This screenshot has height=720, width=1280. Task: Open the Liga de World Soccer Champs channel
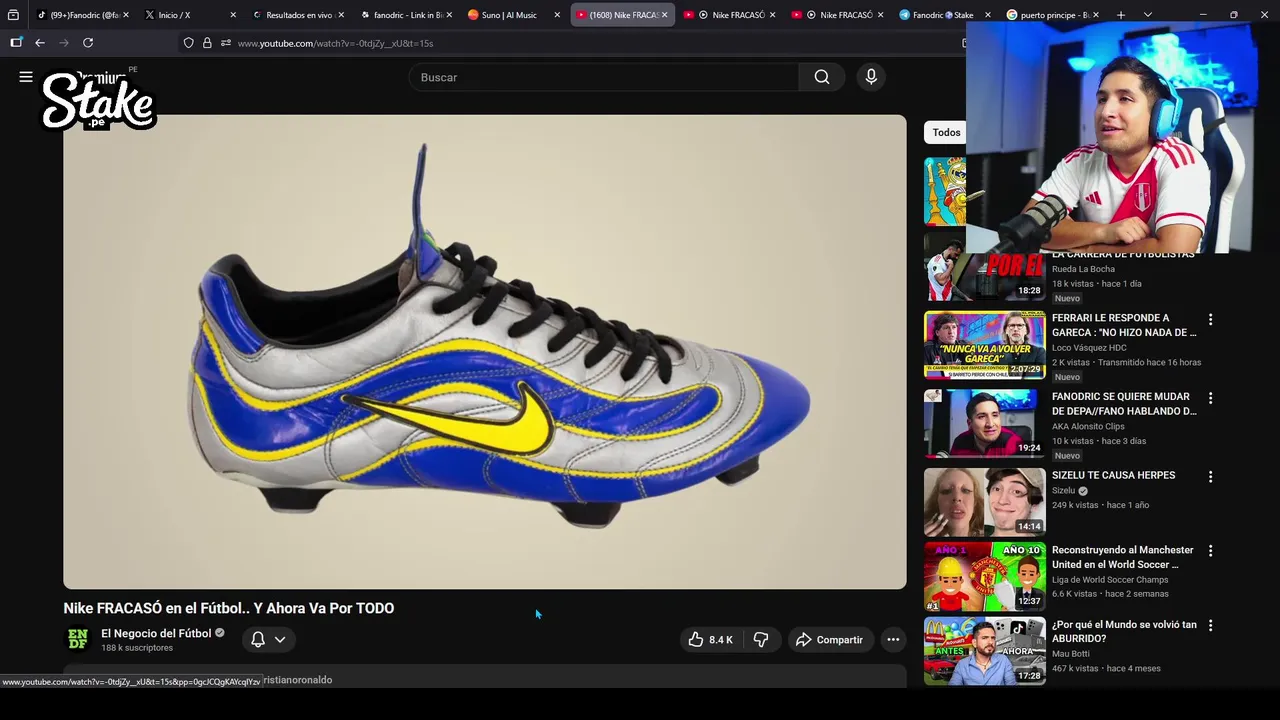1110,580
